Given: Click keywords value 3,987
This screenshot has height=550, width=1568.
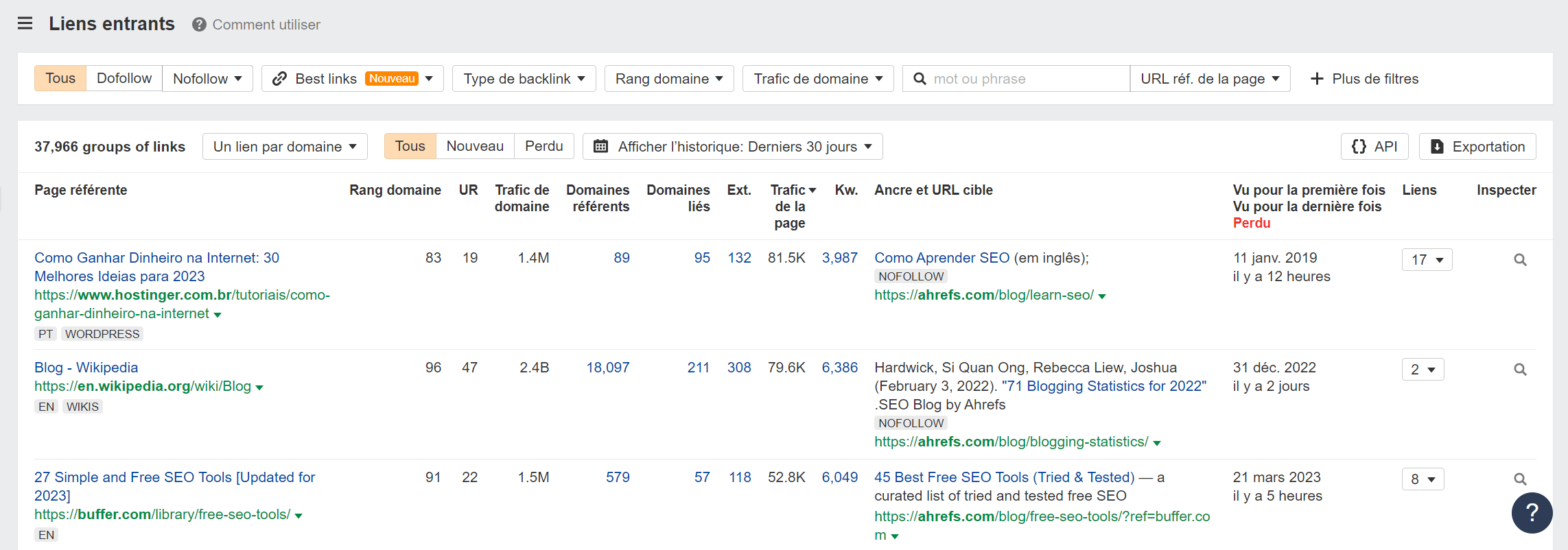Looking at the screenshot, I should (x=840, y=258).
